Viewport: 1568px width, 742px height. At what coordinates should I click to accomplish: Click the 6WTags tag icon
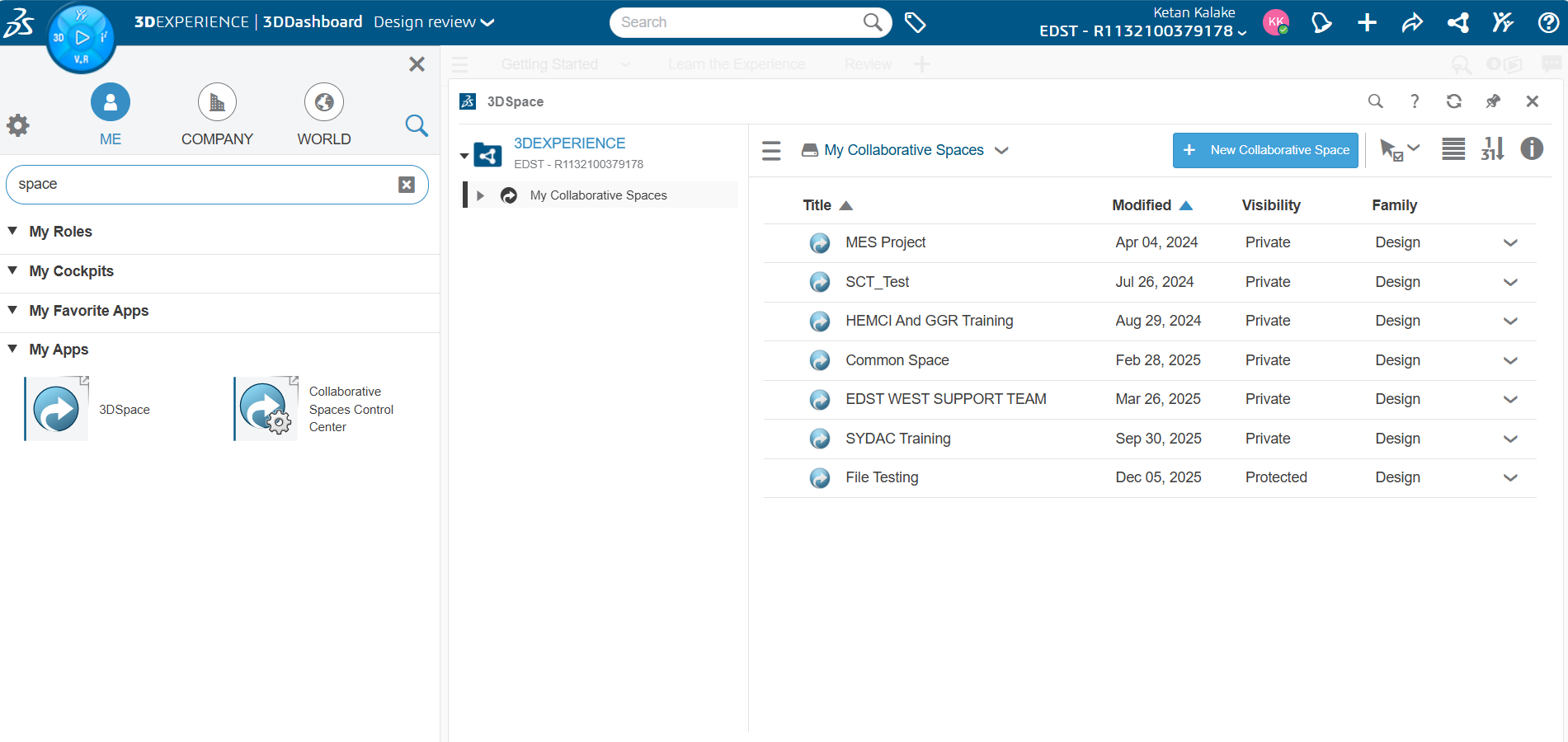pos(915,22)
